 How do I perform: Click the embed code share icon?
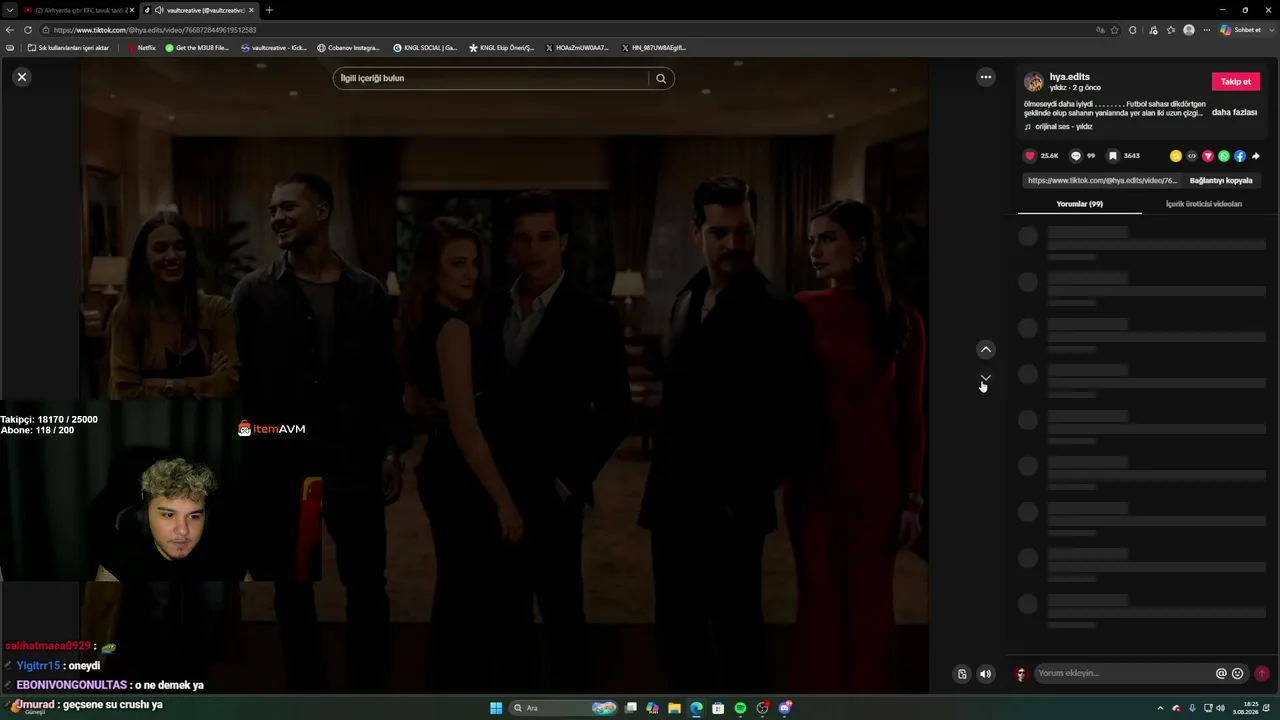tap(1192, 156)
